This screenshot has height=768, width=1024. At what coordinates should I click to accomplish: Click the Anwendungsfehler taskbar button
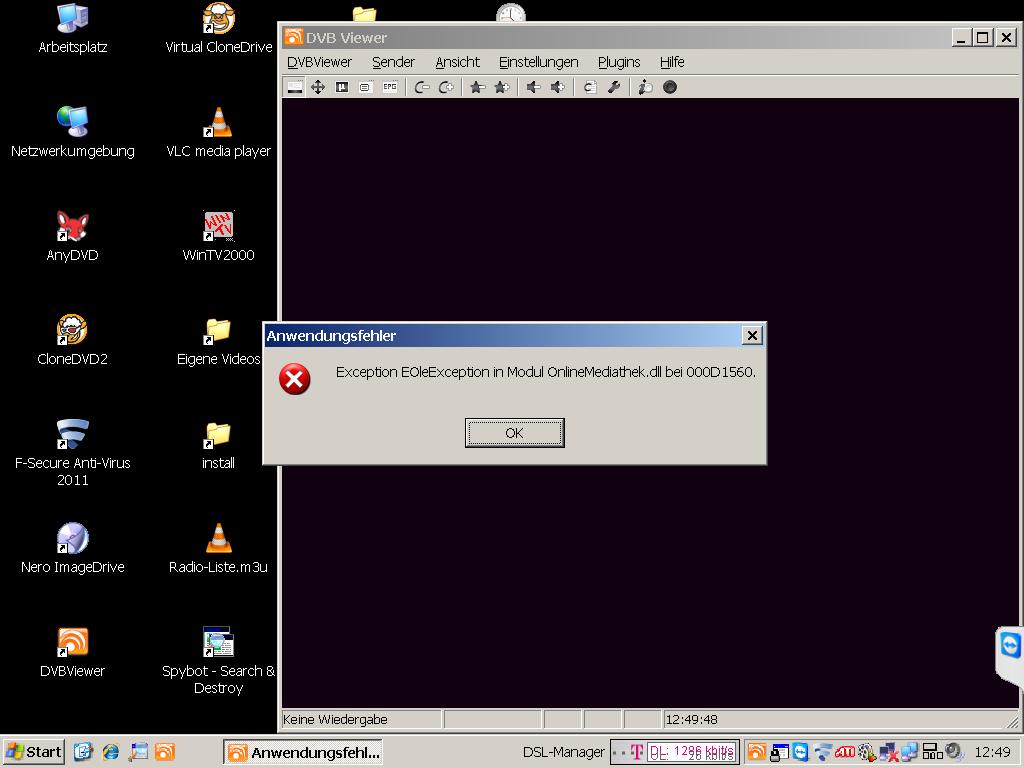coord(302,752)
